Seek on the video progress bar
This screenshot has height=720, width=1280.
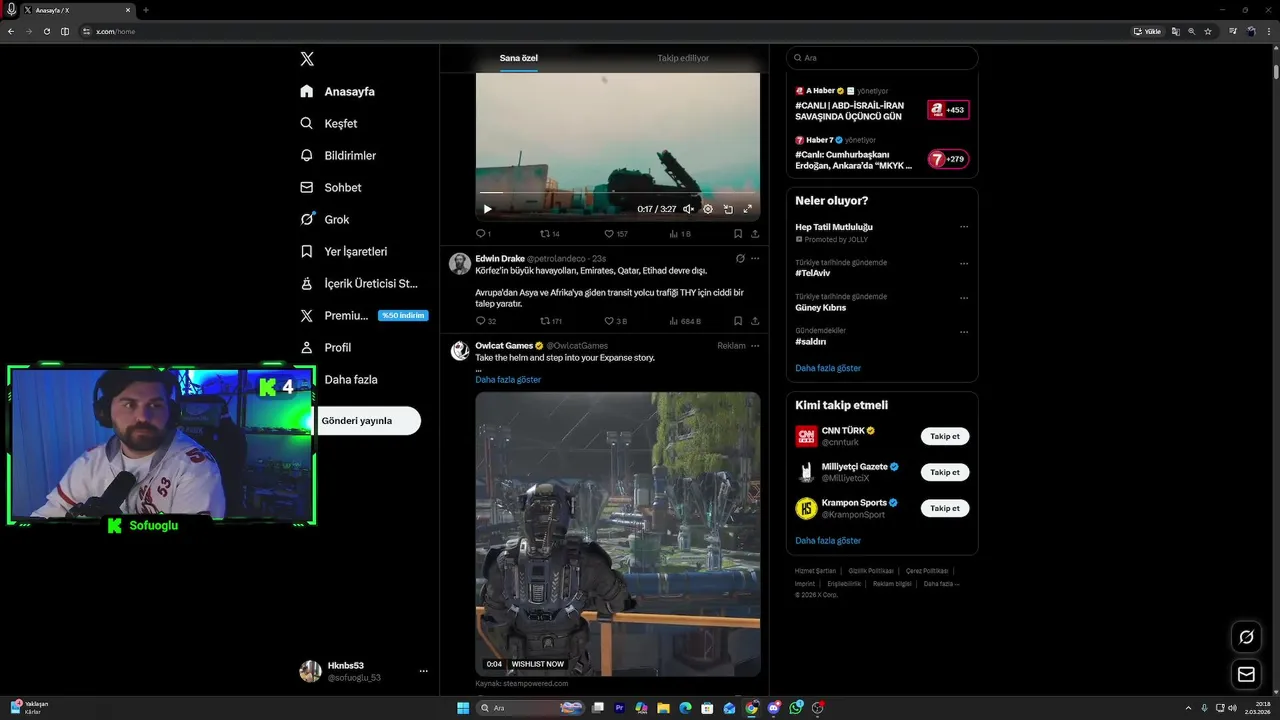[617, 192]
